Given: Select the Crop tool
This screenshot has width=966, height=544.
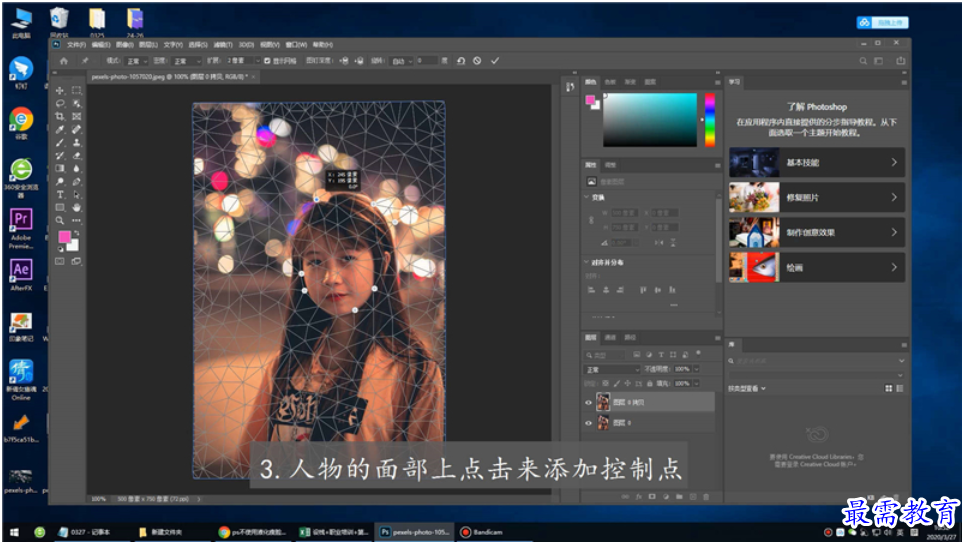Looking at the screenshot, I should 60,116.
